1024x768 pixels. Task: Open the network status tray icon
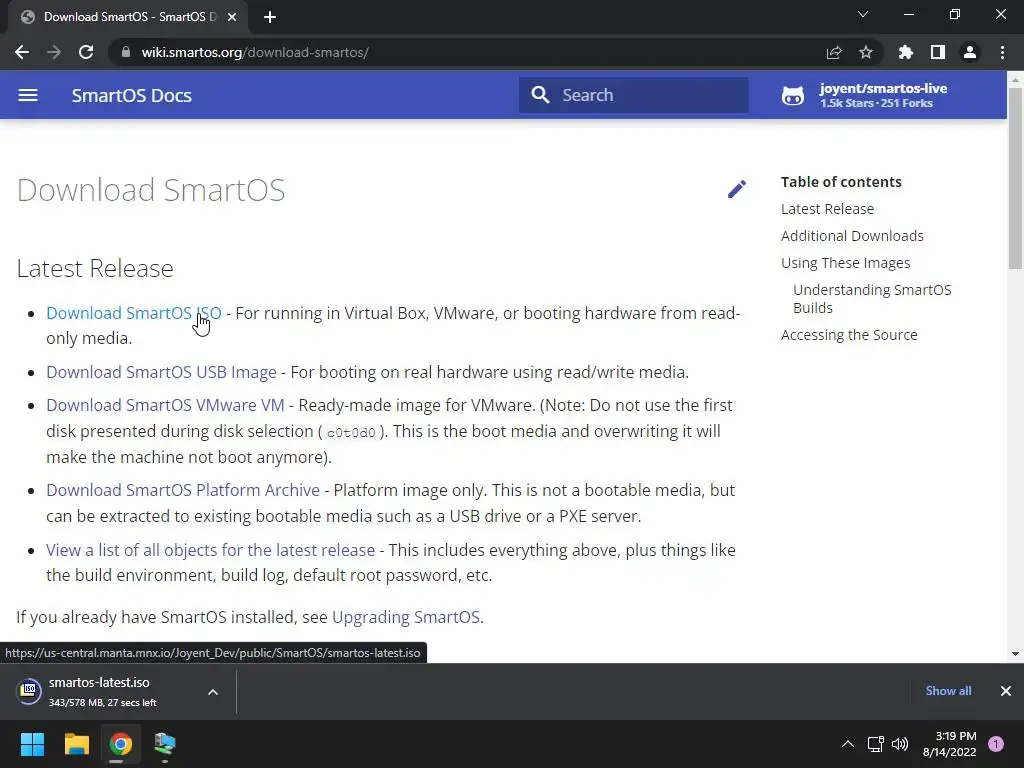click(876, 744)
